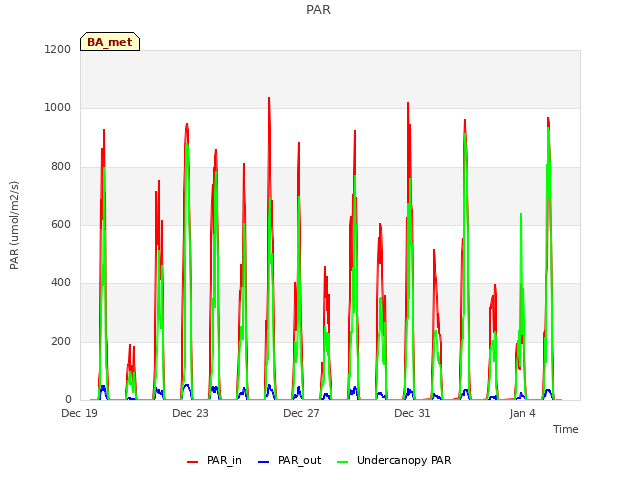640x480 pixels.
Task: Click the 400 y-axis tick label
Action: point(61,283)
